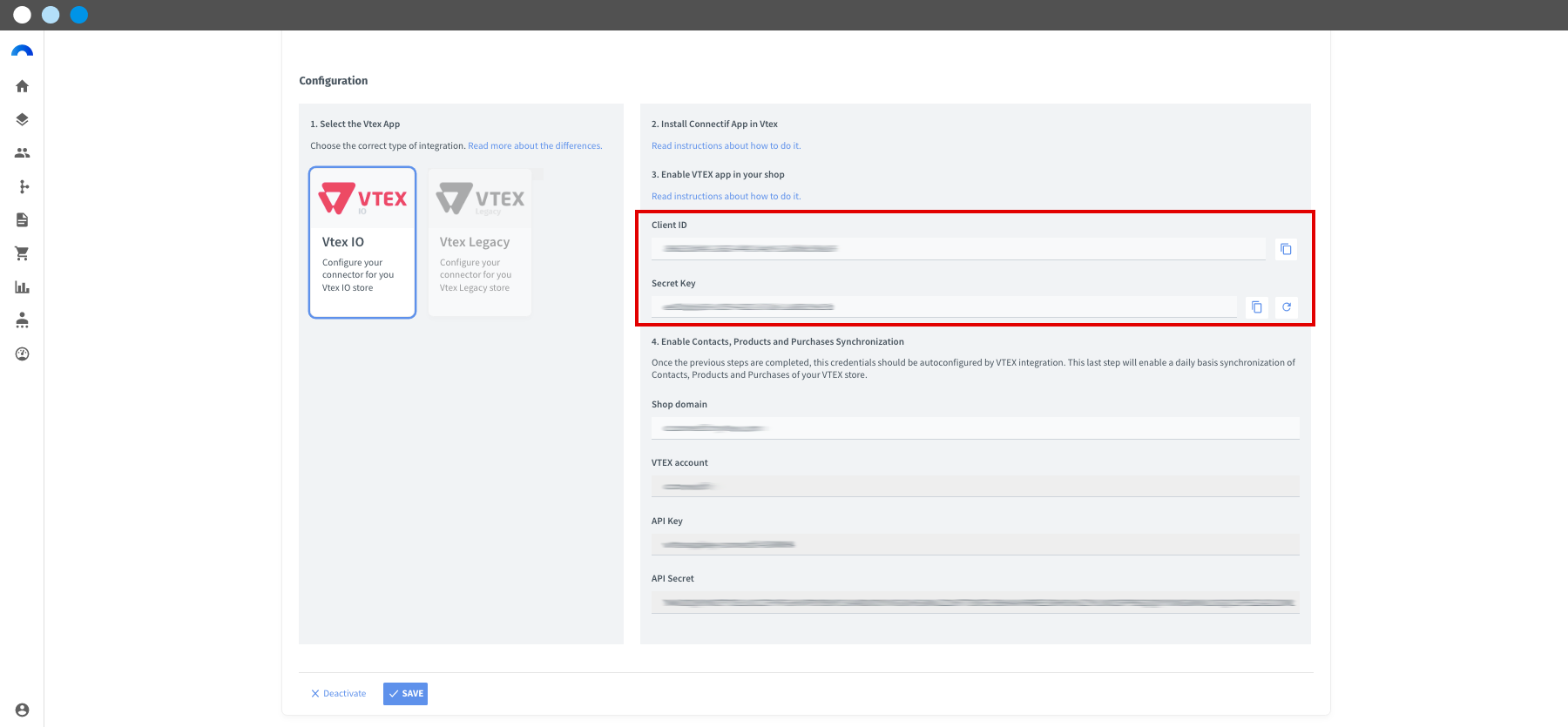
Task: Click the Connectif logo in the sidebar
Action: pyautogui.click(x=23, y=51)
